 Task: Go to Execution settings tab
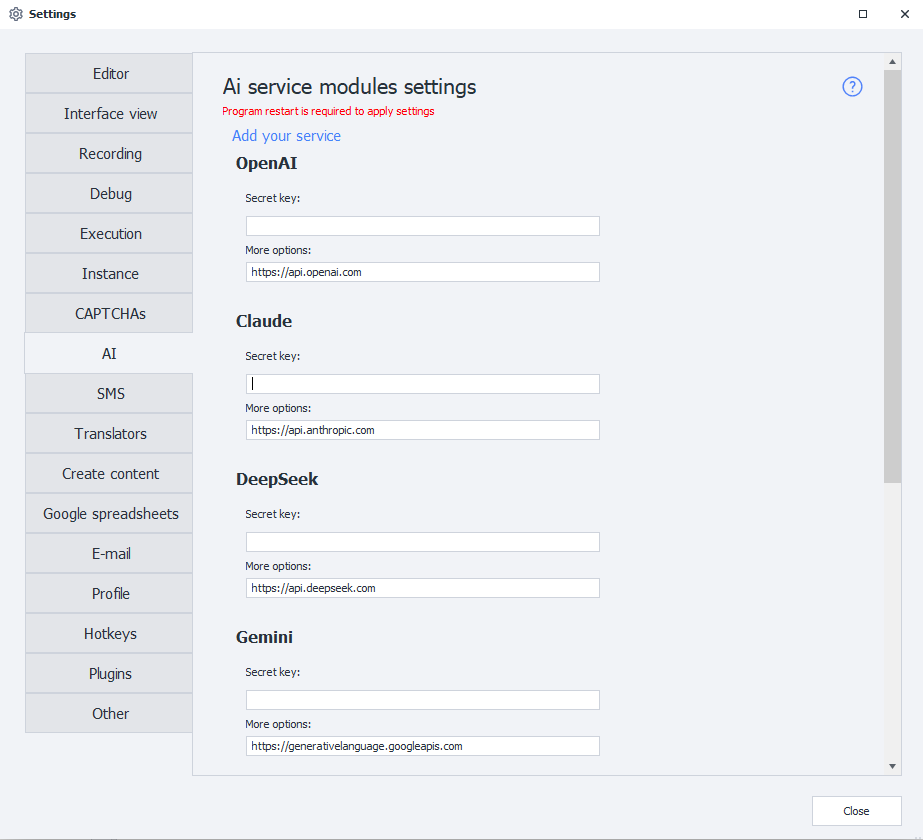click(x=109, y=234)
